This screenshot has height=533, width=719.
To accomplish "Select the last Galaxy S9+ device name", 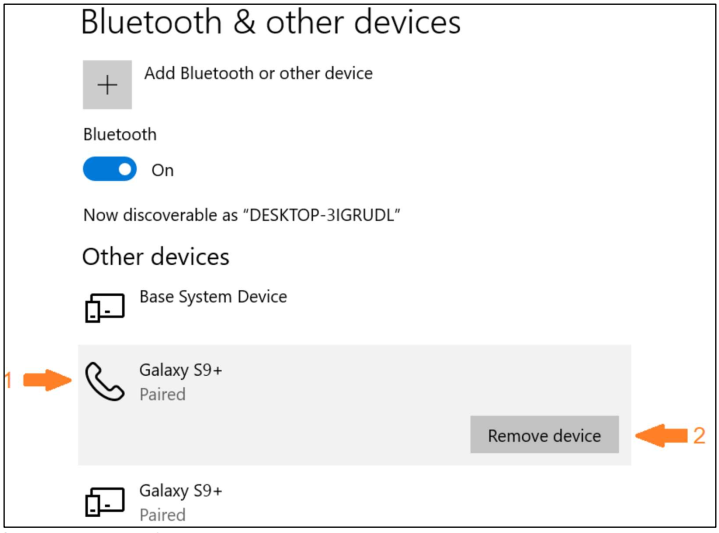I will [x=181, y=491].
